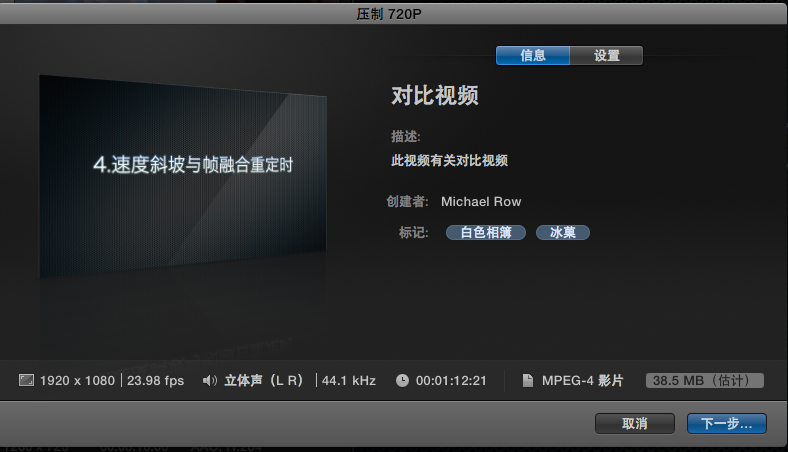This screenshot has width=788, height=452.
Task: Click the speaker audio icon
Action: tap(210, 381)
